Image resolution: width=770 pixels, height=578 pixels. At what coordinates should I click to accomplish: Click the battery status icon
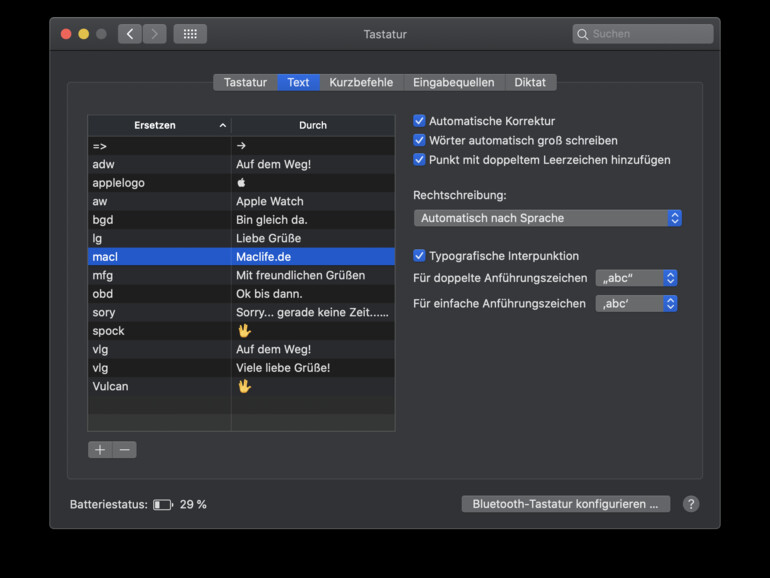[163, 505]
